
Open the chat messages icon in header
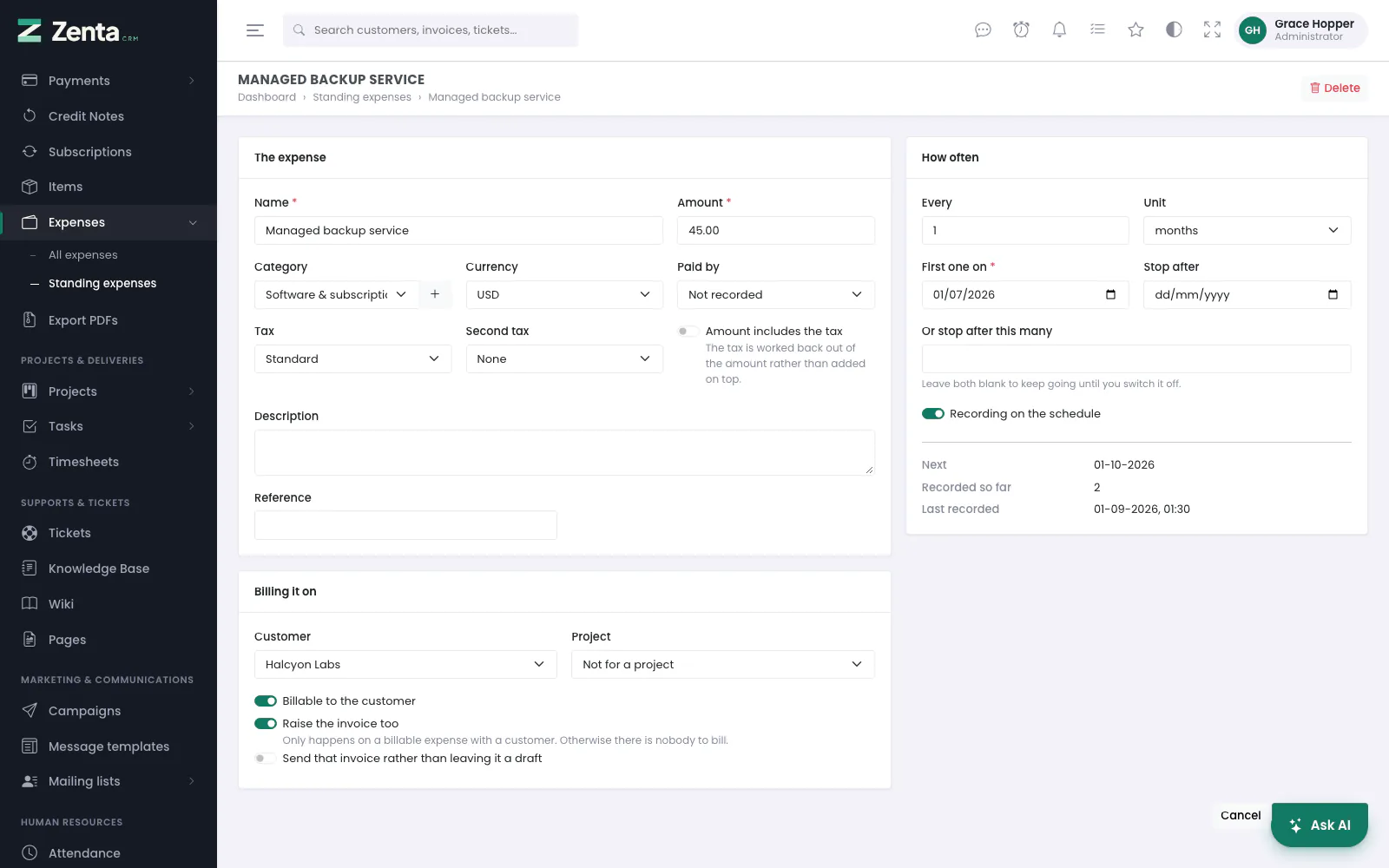point(983,30)
